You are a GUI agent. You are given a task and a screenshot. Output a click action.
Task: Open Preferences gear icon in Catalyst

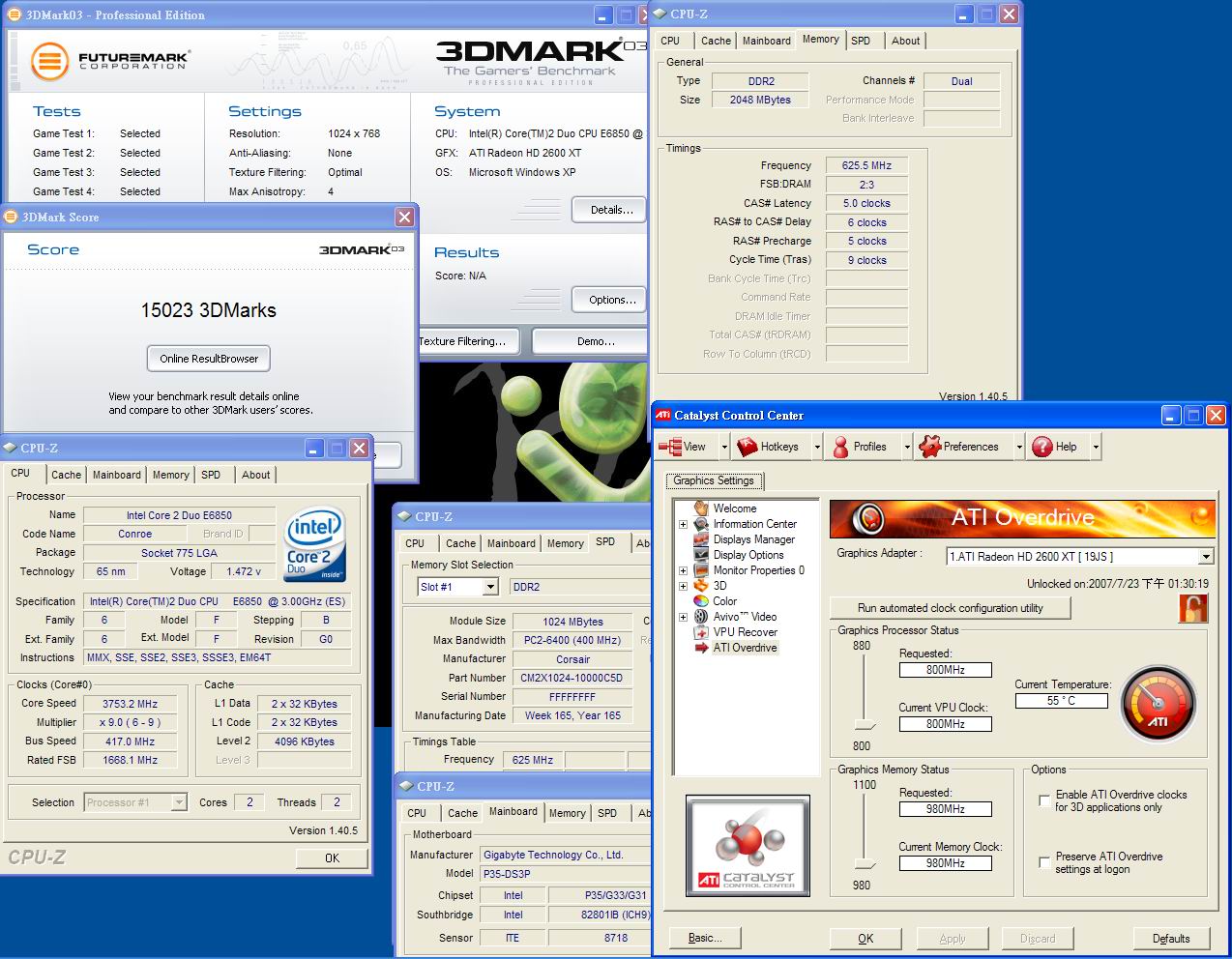pyautogui.click(x=930, y=447)
